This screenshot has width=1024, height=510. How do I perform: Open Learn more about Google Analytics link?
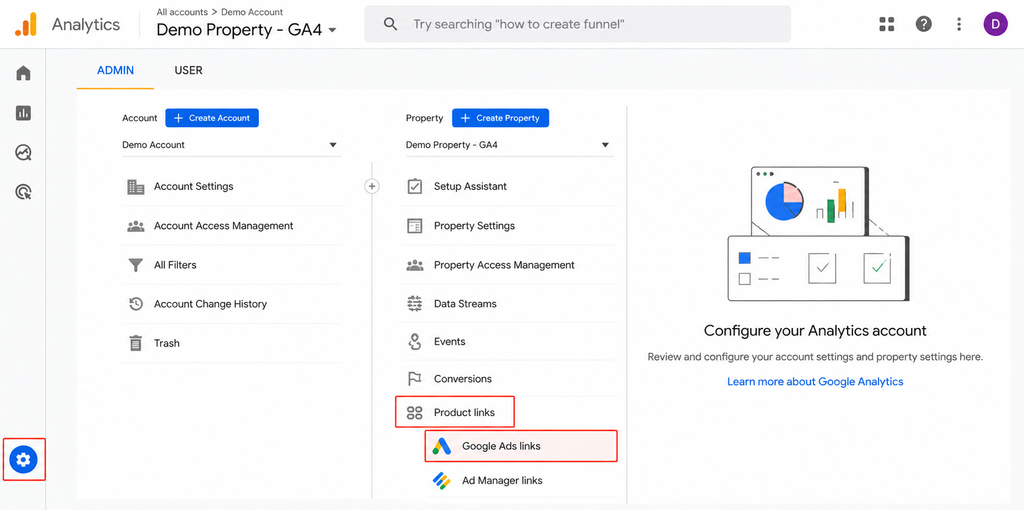[x=815, y=381]
